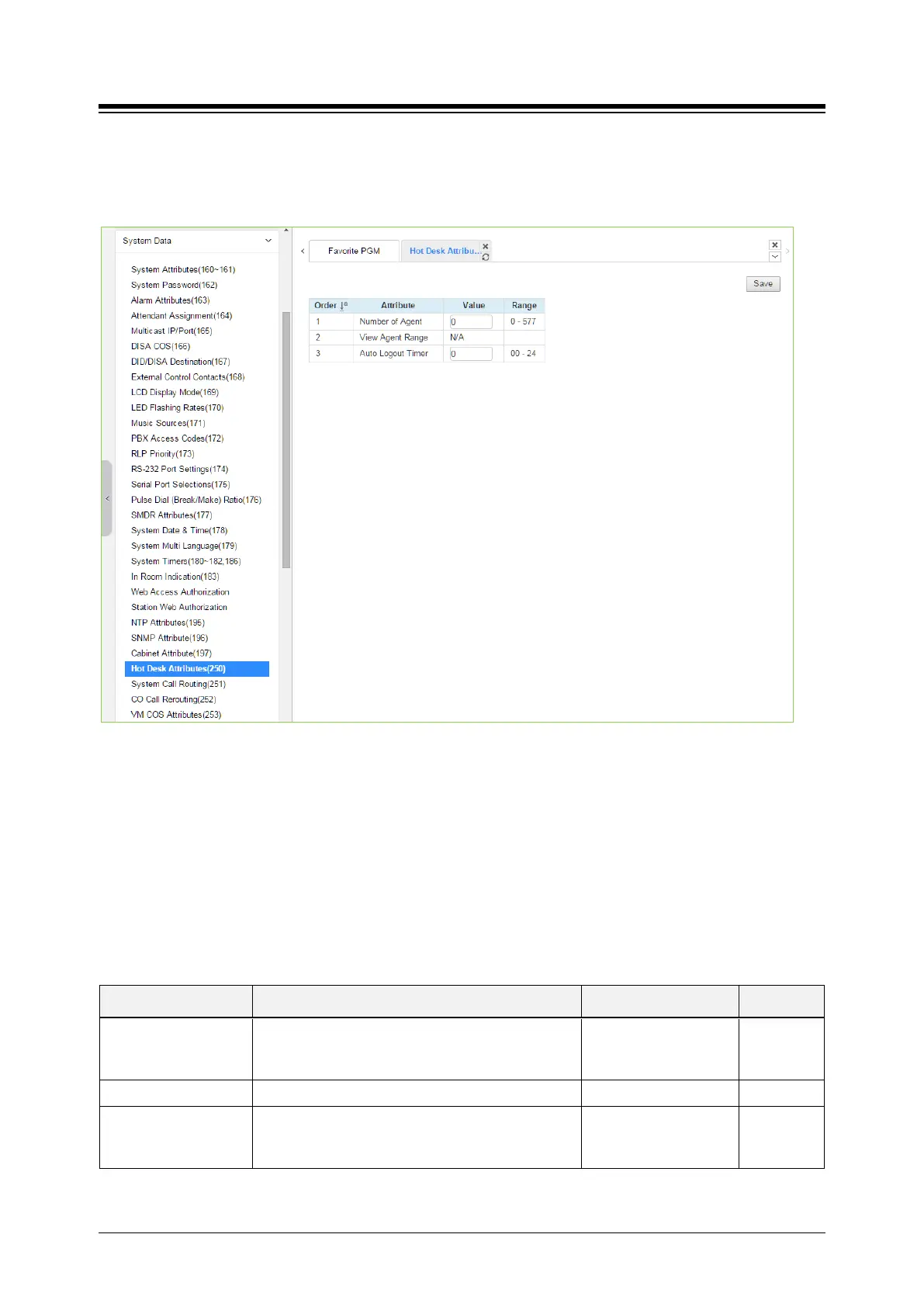Viewport: 924px width, 1307px height.
Task: Open NTP Attributes(195)
Action: (168, 622)
